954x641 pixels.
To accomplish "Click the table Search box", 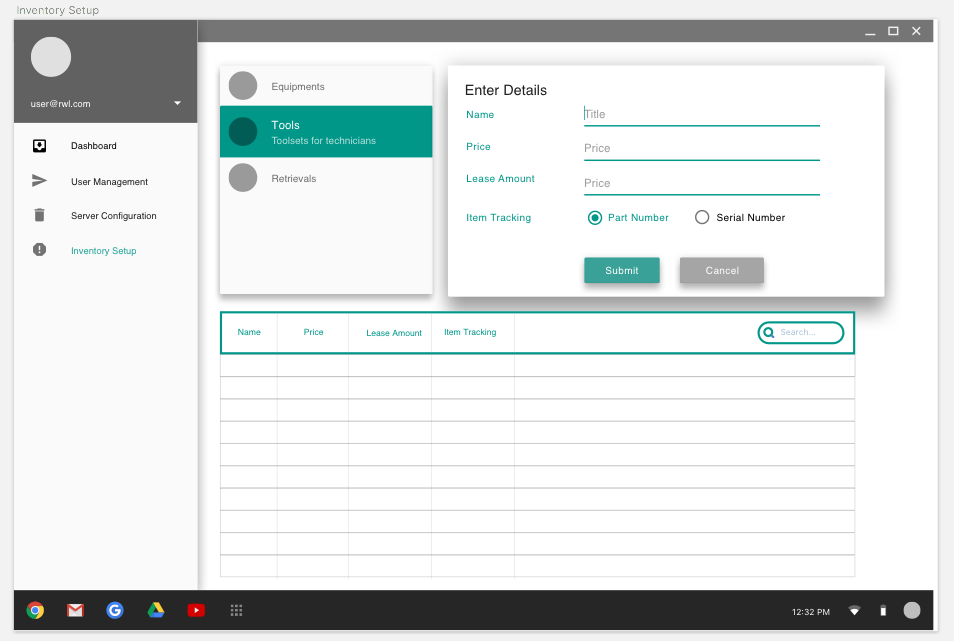I will click(808, 332).
